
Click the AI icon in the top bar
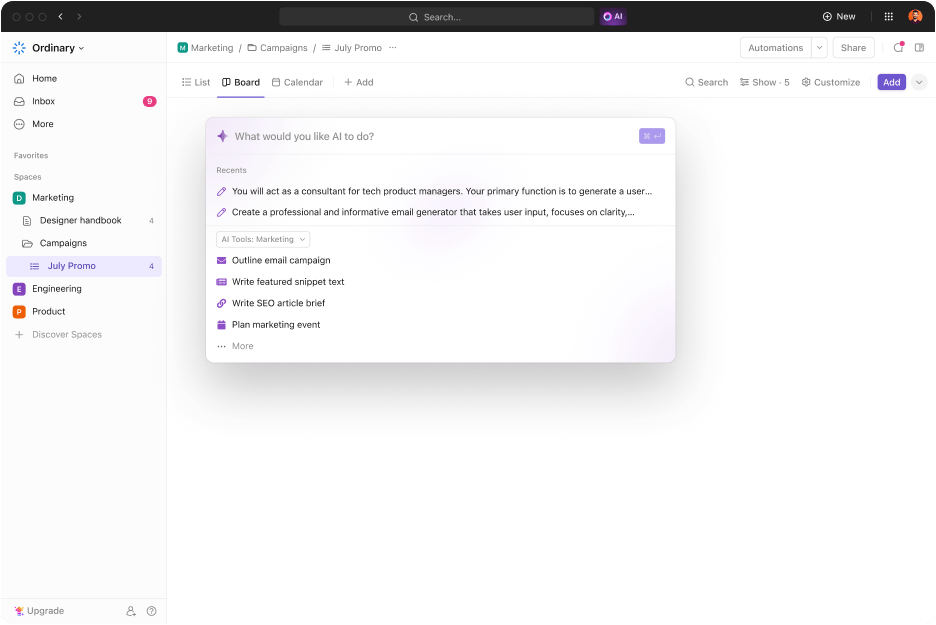pyautogui.click(x=612, y=17)
